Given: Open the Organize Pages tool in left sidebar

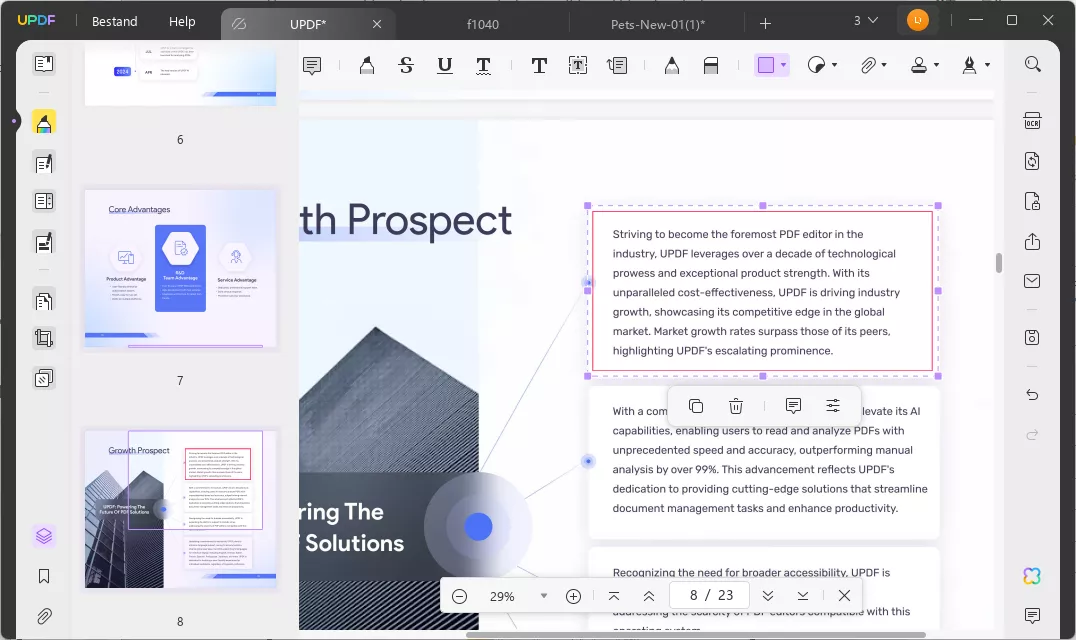Looking at the screenshot, I should [x=44, y=301].
